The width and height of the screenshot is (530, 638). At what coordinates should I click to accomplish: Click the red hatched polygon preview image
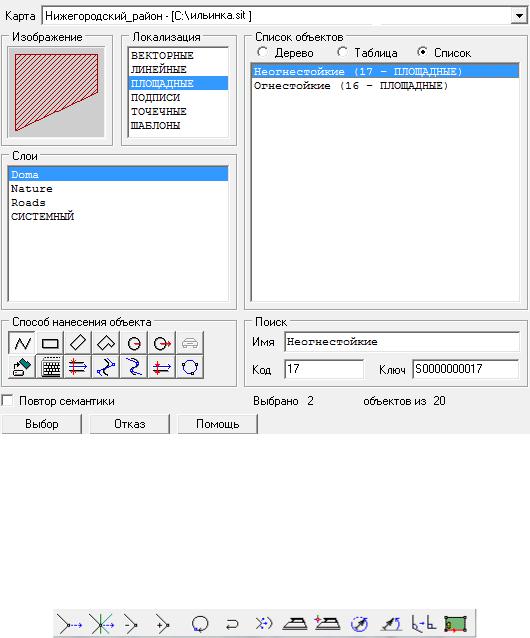tap(56, 92)
